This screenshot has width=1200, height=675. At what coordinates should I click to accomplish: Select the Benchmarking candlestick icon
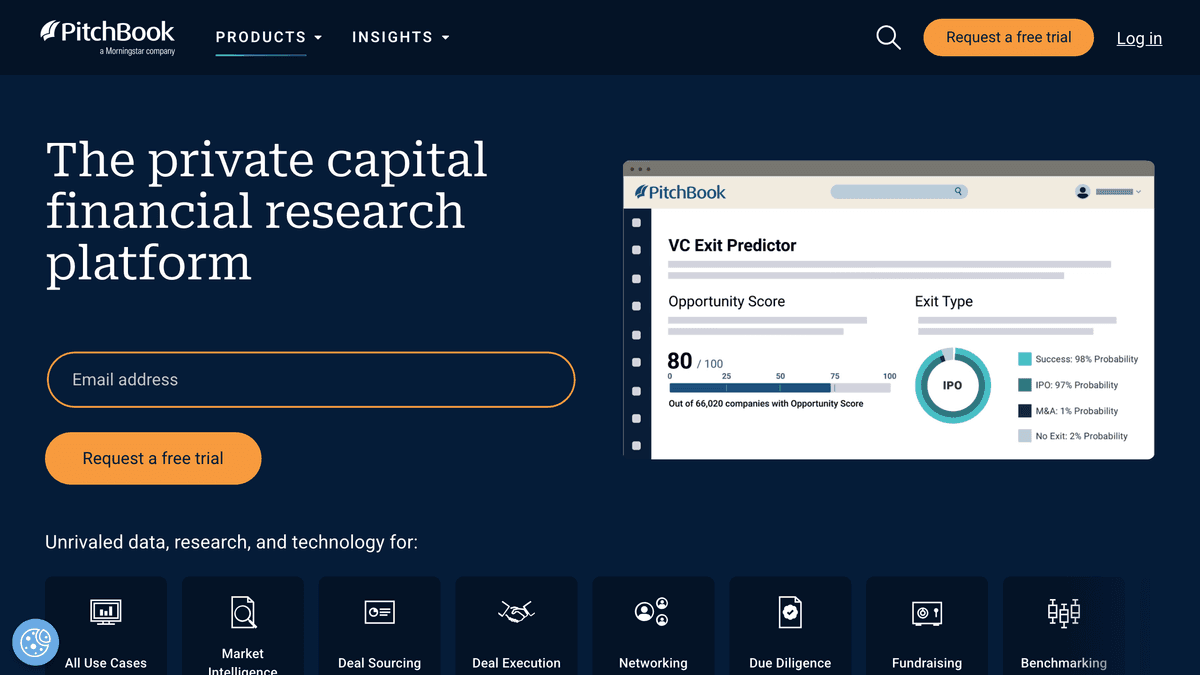pos(1063,612)
